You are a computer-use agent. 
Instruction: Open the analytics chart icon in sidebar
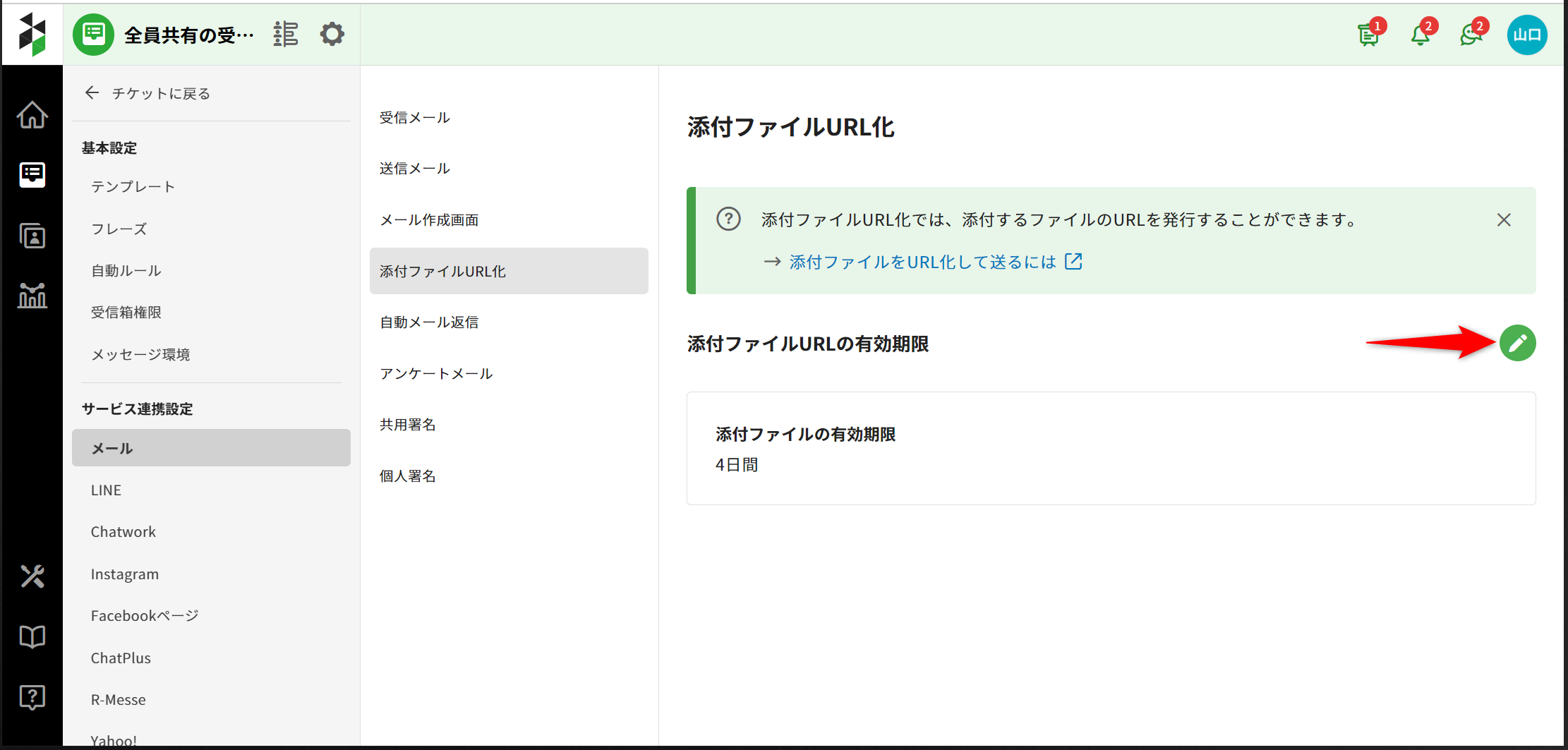pos(32,296)
